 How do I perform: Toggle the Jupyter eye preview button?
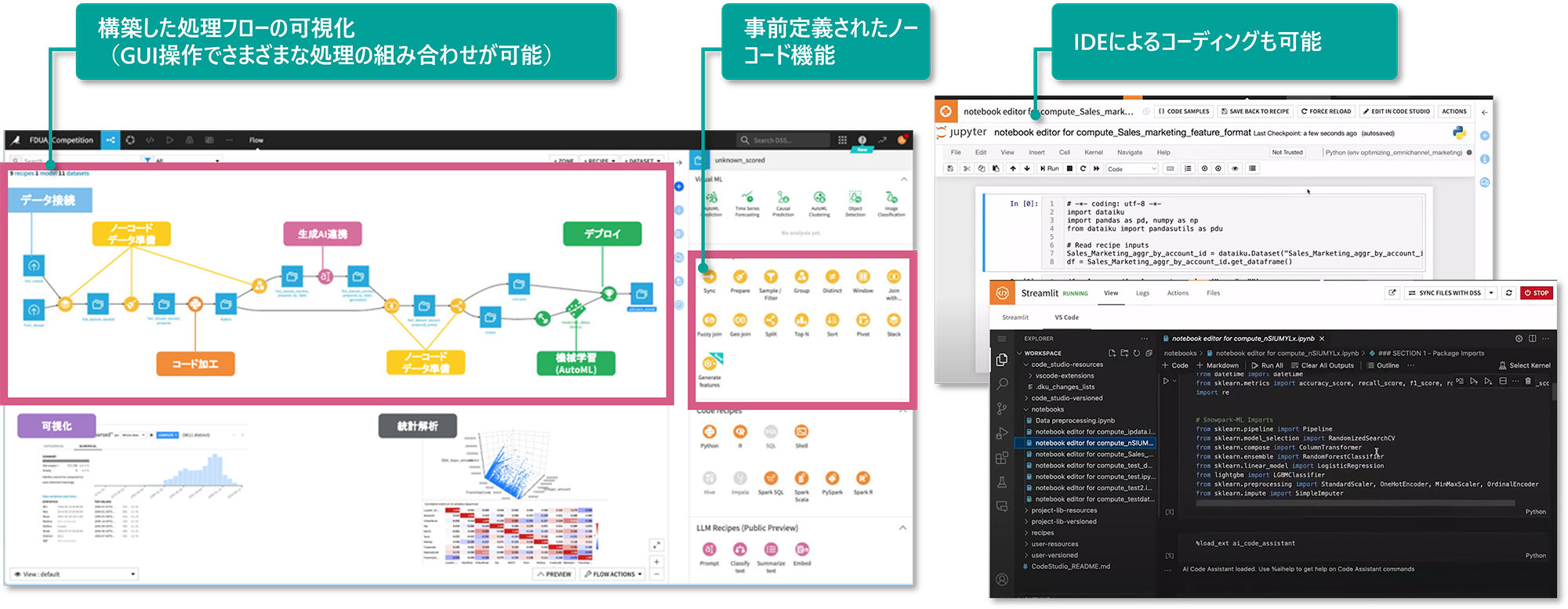[x=1235, y=169]
